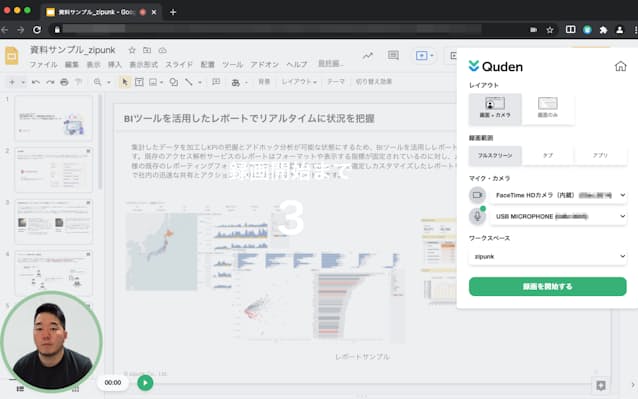Click the print icon in the toolbar

64,82
